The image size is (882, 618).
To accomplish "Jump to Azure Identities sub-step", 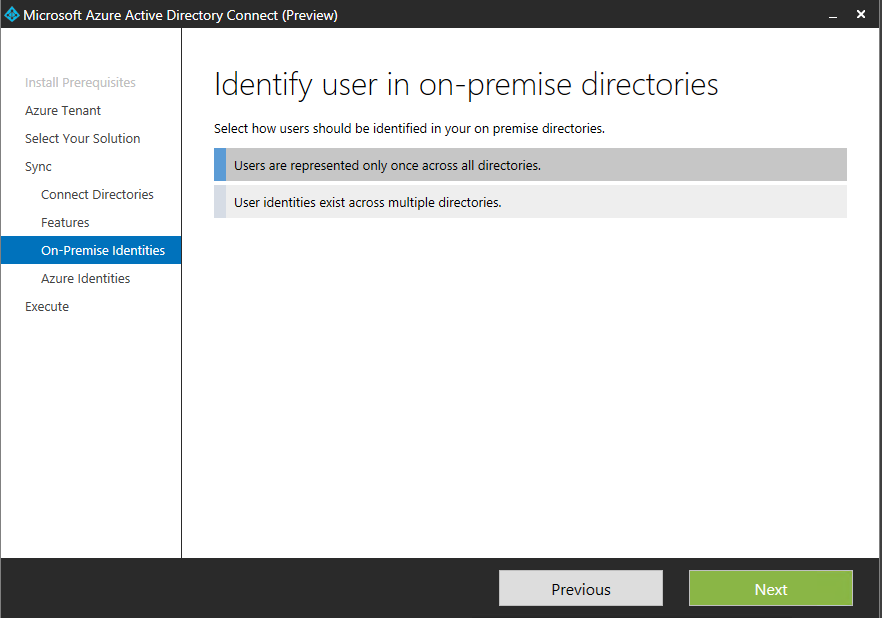I will coord(85,279).
